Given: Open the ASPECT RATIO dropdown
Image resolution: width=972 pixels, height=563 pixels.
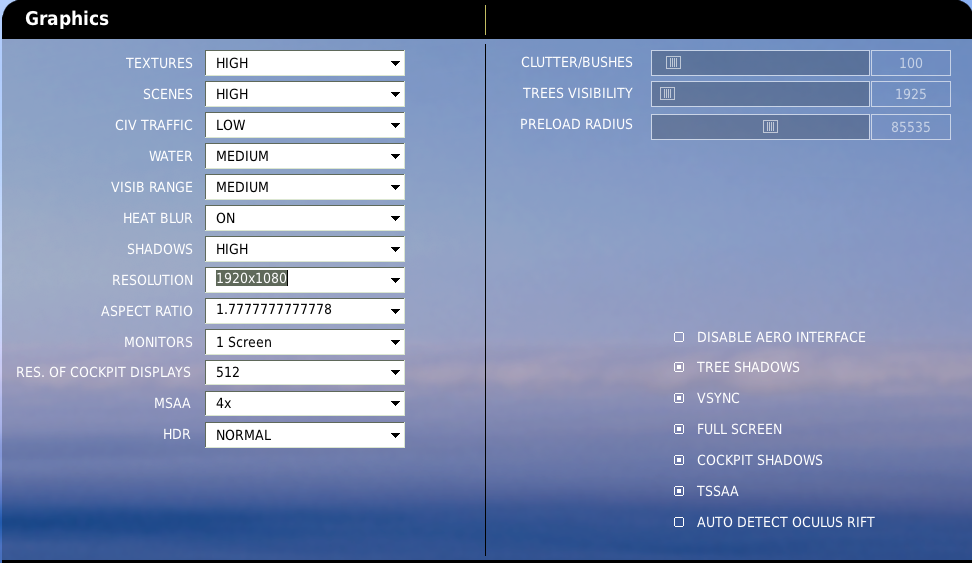Looking at the screenshot, I should click(304, 311).
